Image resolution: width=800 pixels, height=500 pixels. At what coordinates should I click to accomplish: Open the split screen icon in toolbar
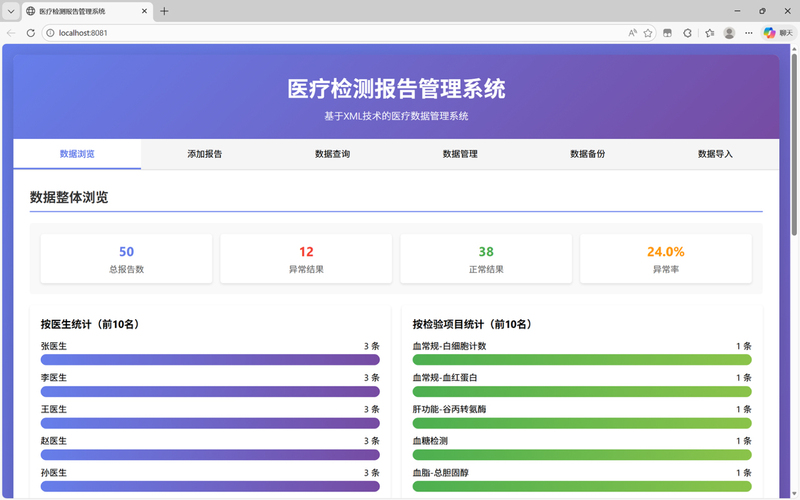668,33
